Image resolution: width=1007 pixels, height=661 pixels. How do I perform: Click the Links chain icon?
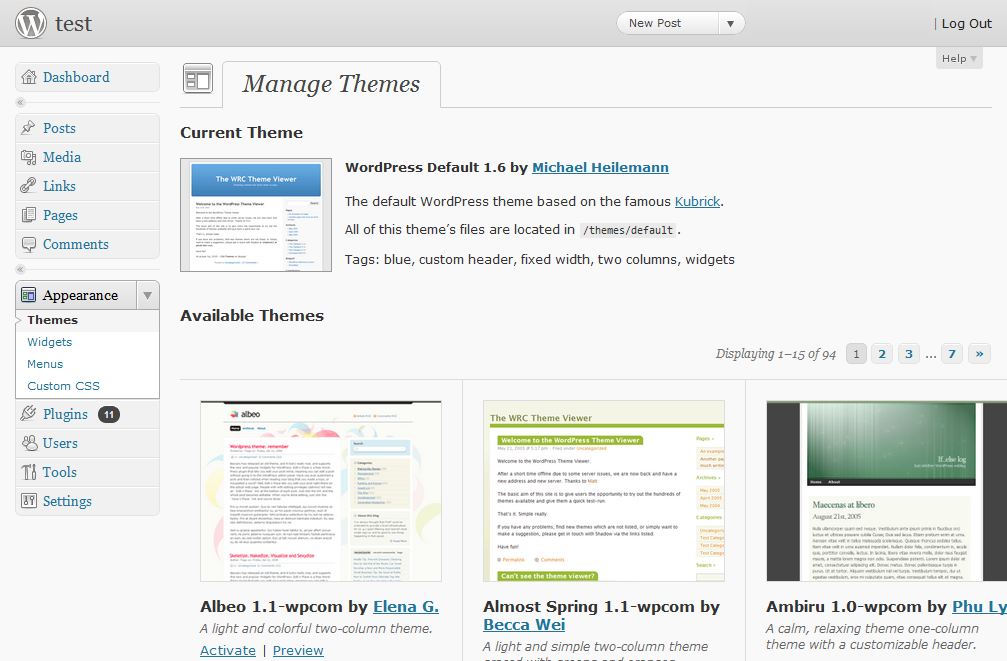click(x=28, y=186)
